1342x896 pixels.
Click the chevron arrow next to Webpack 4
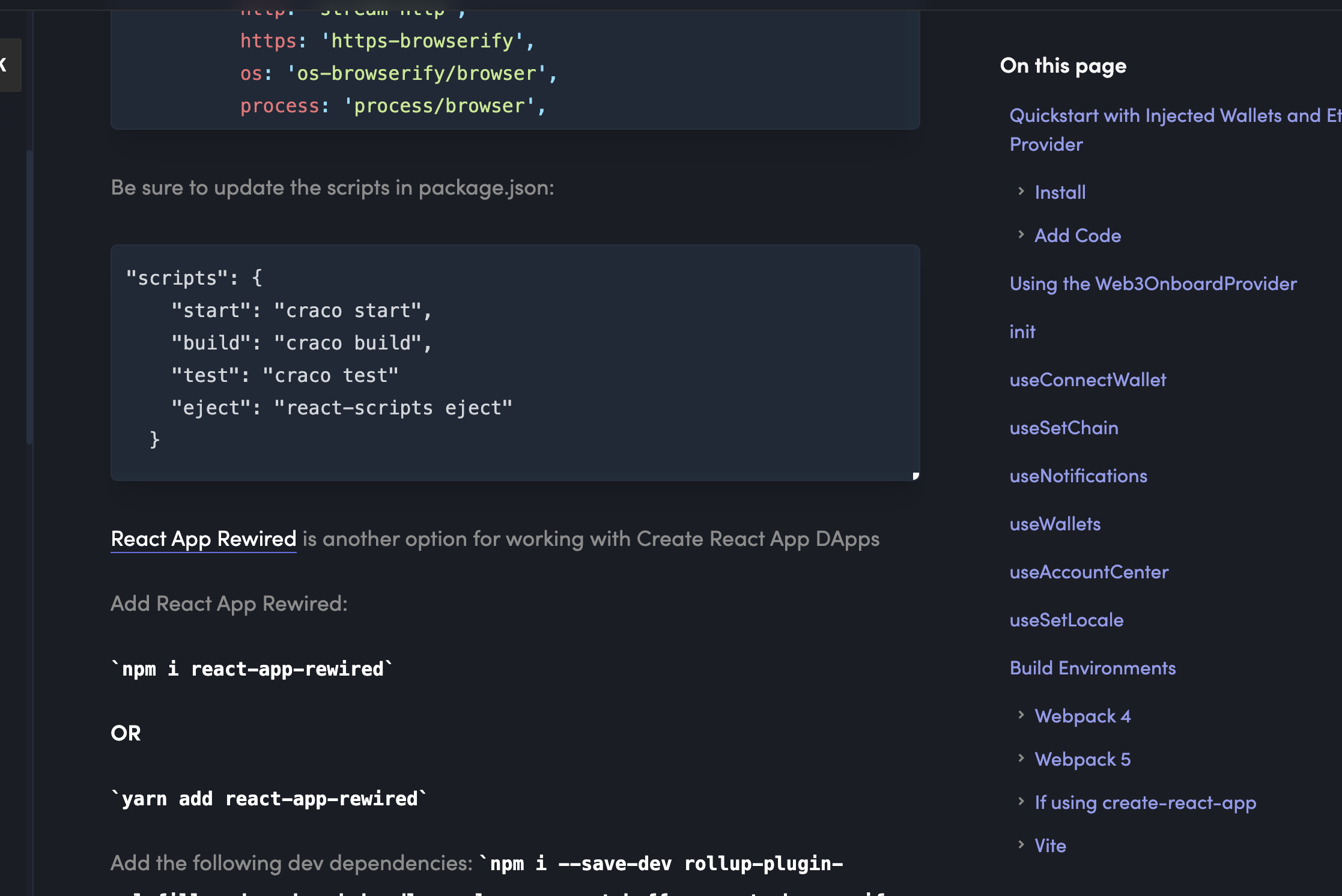[x=1021, y=715]
